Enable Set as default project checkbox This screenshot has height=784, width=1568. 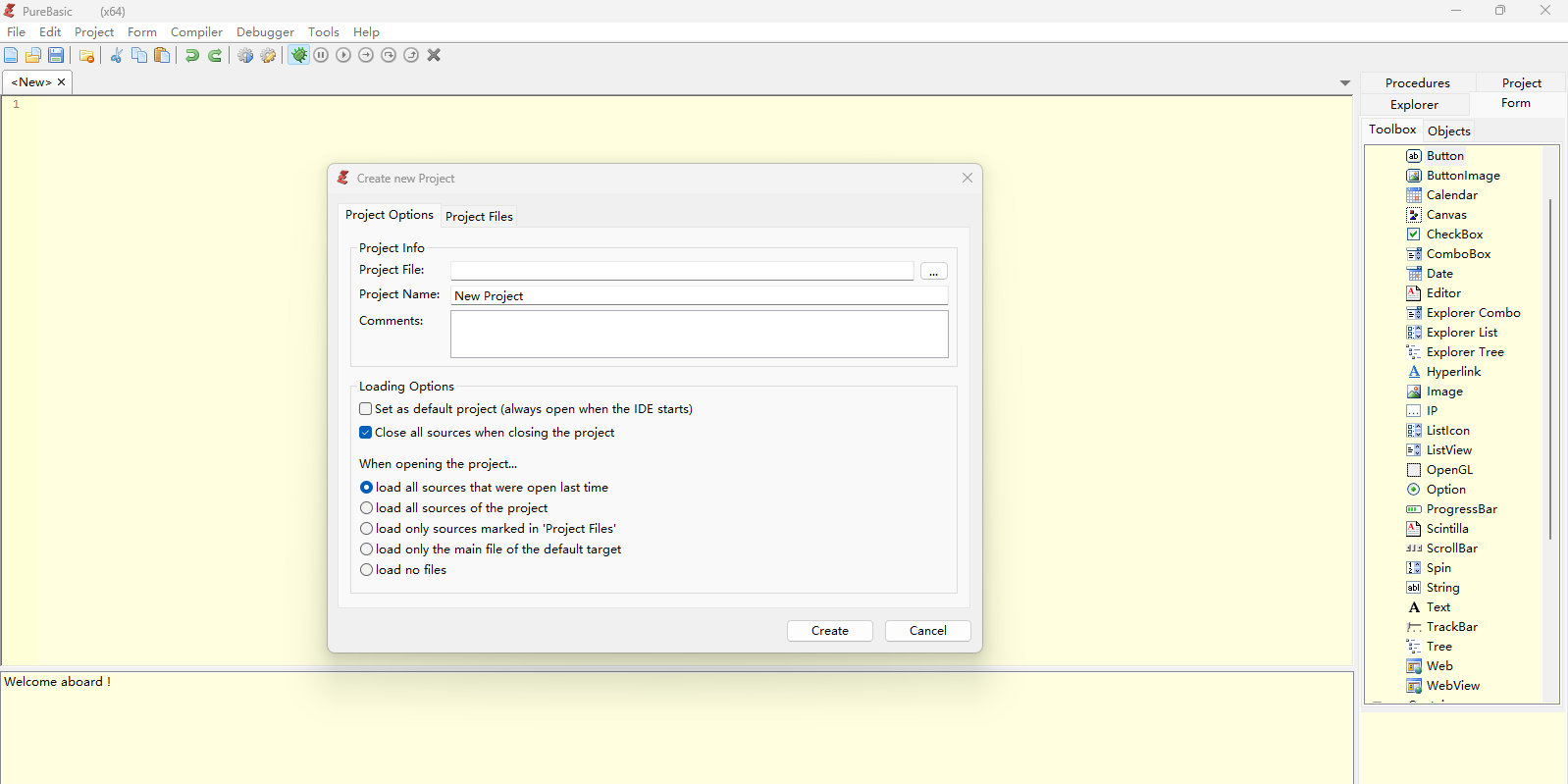pyautogui.click(x=366, y=409)
